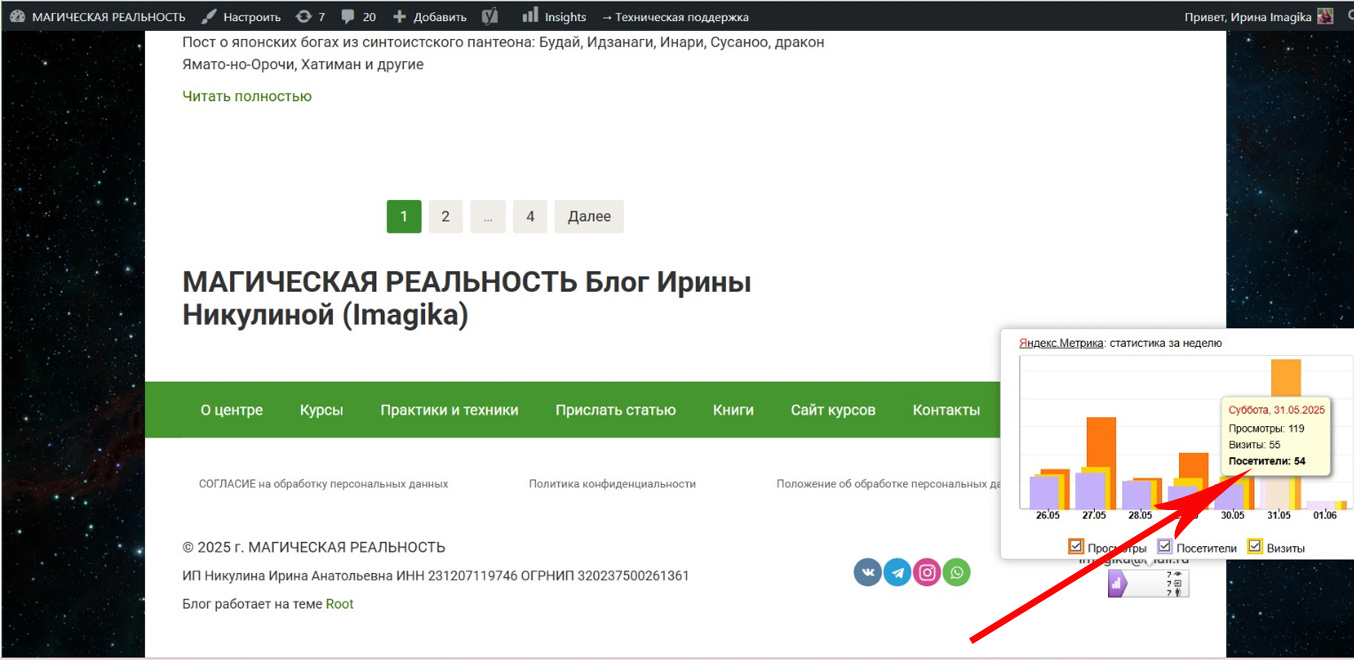Expand МАГИЧЕСКАЯ РЕАЛЬНОСТЬ site menu in admin bar
The image size is (1354, 660).
98,17
